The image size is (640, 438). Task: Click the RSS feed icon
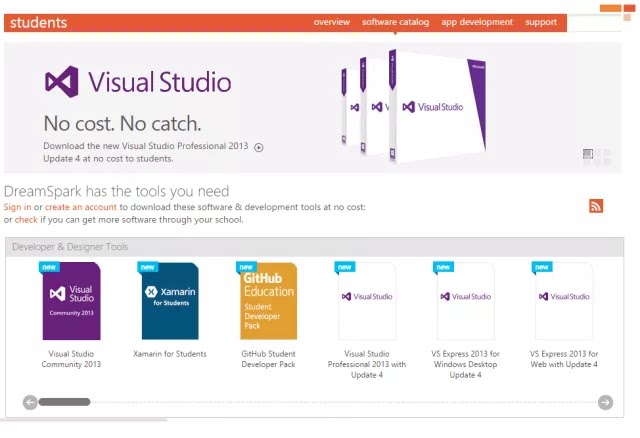(x=596, y=206)
